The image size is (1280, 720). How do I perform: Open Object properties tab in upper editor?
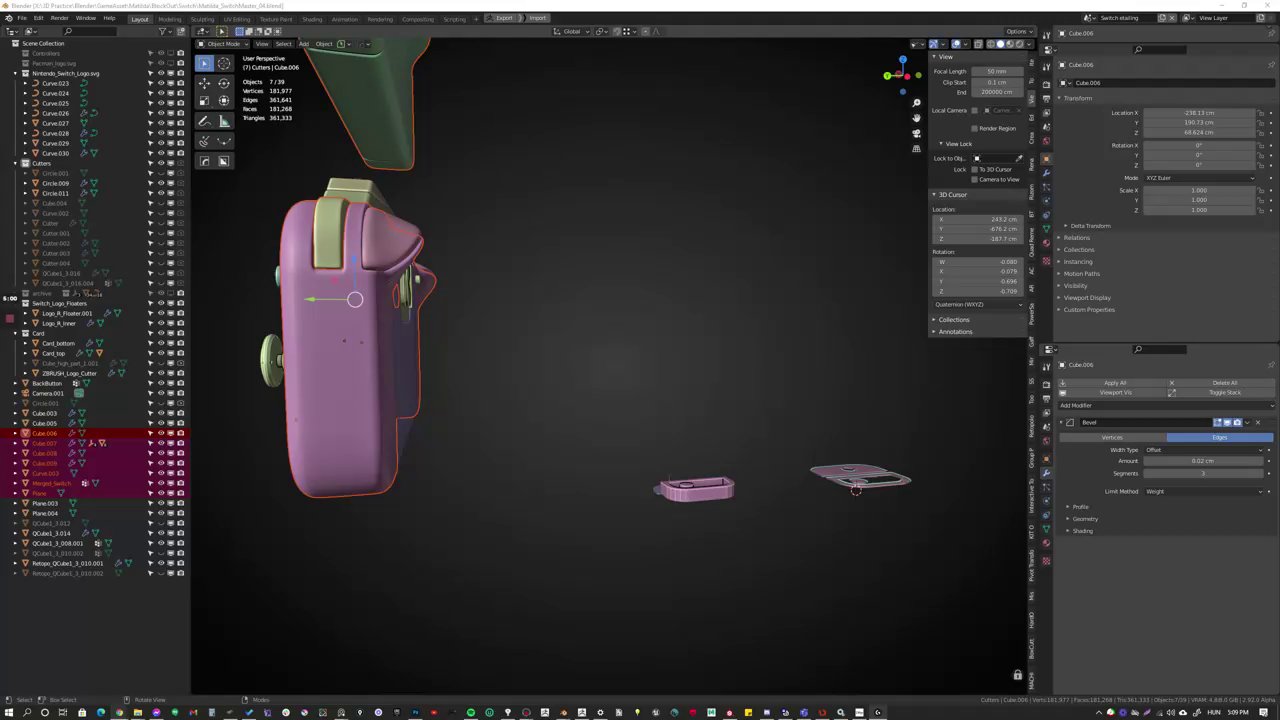1046,159
